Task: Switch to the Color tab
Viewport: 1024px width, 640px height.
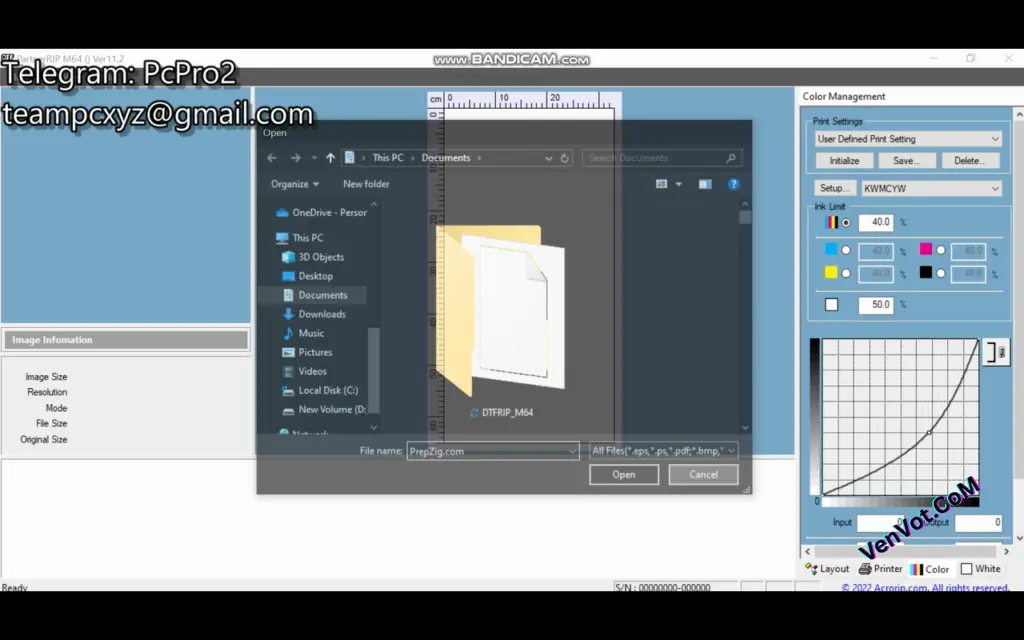Action: pos(930,569)
